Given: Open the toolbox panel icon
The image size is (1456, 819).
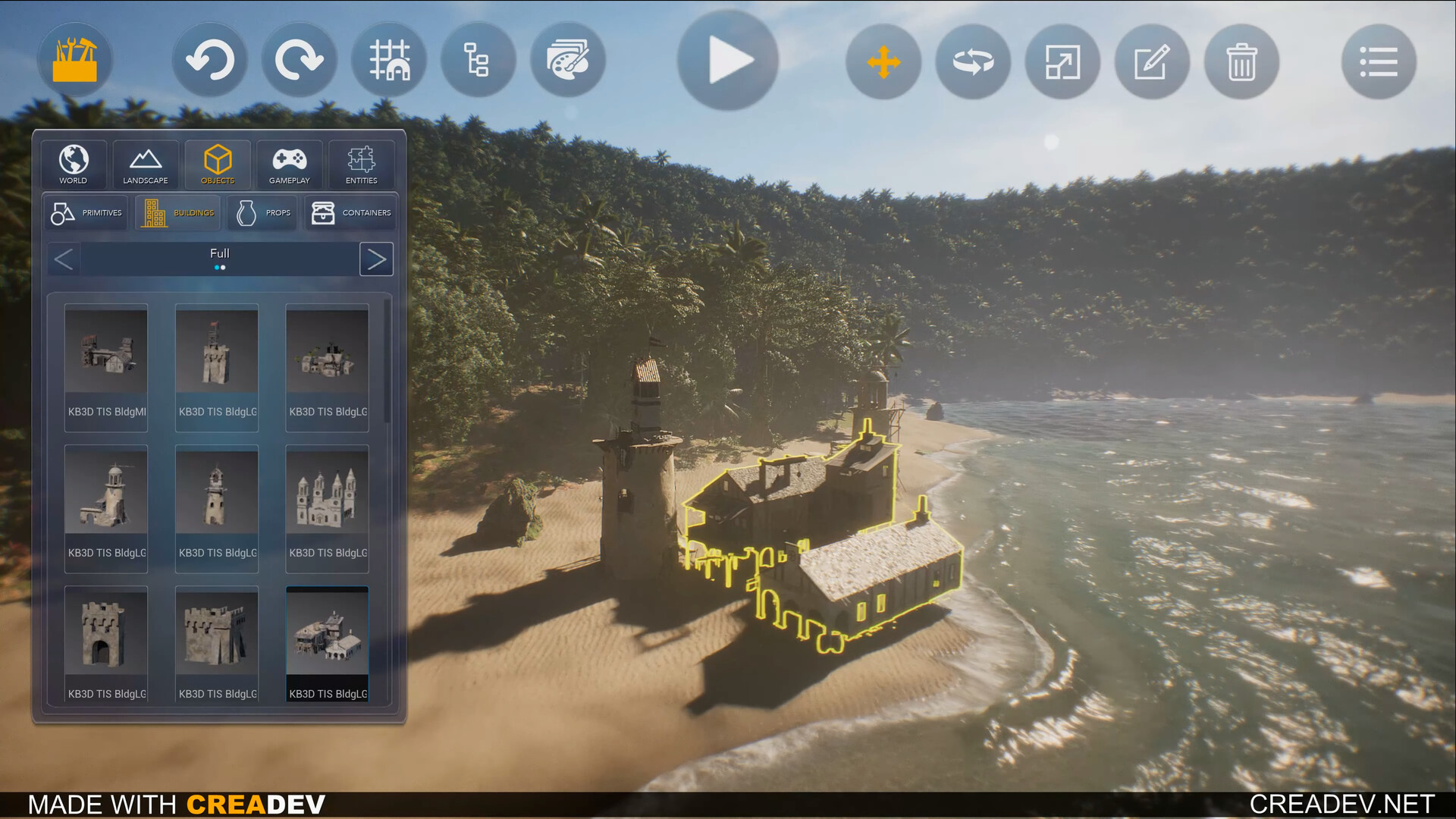Looking at the screenshot, I should click(74, 60).
